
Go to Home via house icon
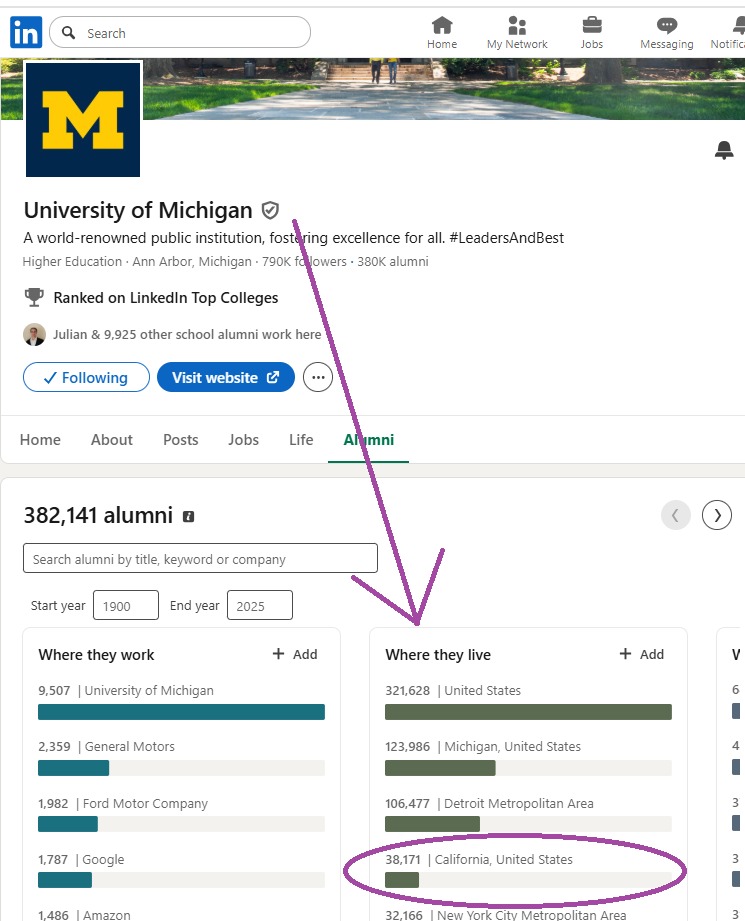[442, 25]
